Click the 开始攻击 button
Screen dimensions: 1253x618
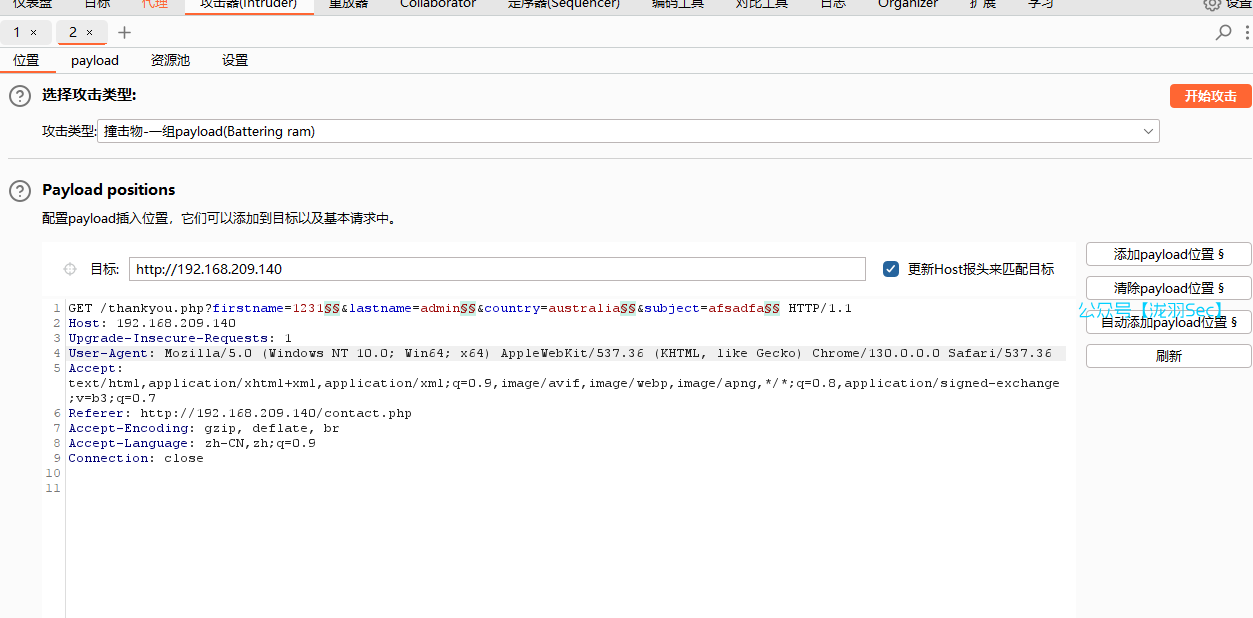[1210, 95]
